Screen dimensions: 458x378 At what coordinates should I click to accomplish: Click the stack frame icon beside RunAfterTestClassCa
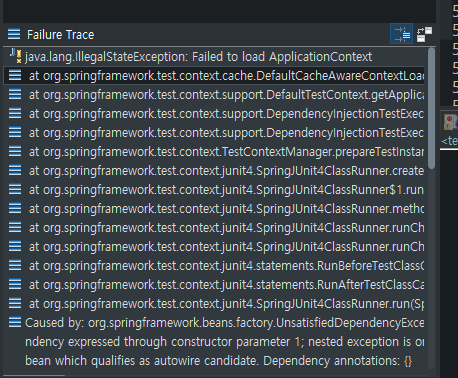(15, 284)
